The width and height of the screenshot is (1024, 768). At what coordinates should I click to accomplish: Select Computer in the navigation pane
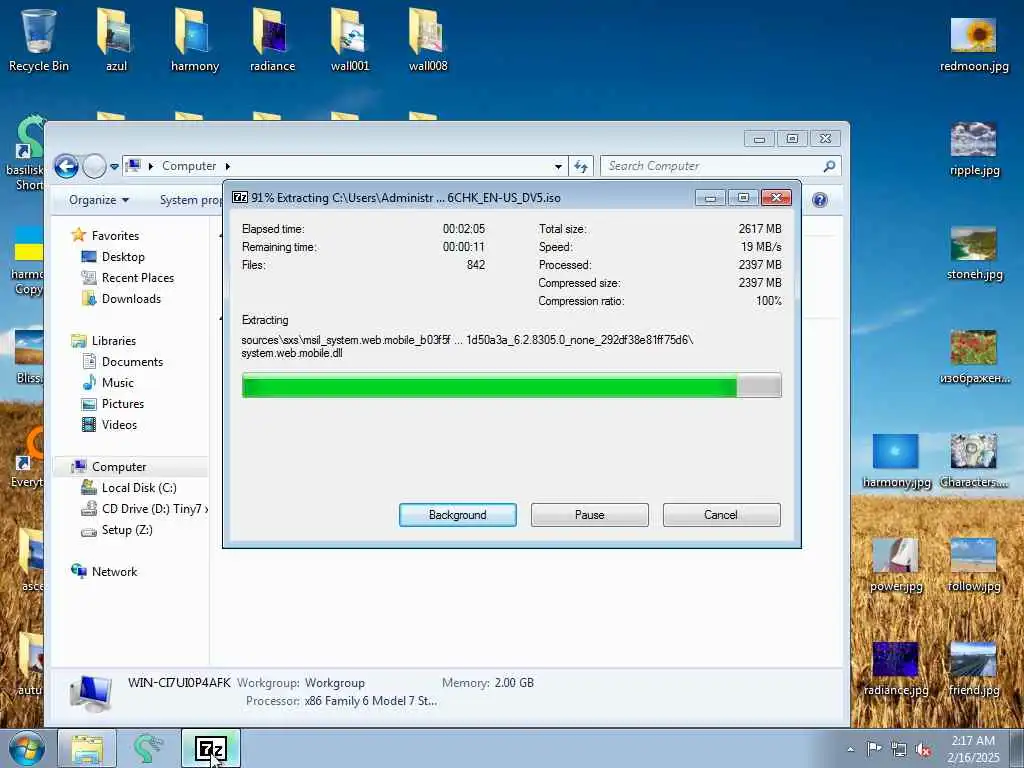(119, 466)
